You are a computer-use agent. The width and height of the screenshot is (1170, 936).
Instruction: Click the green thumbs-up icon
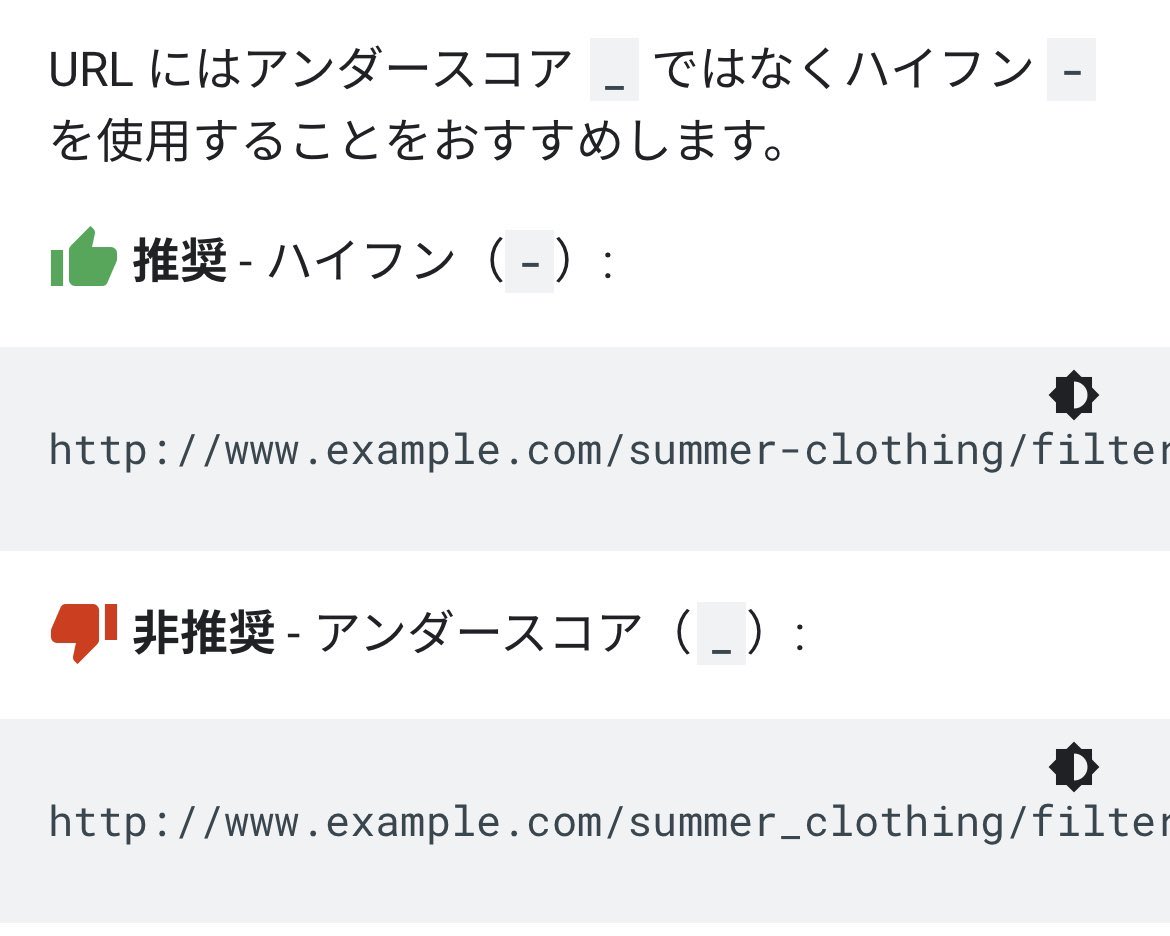click(x=84, y=257)
